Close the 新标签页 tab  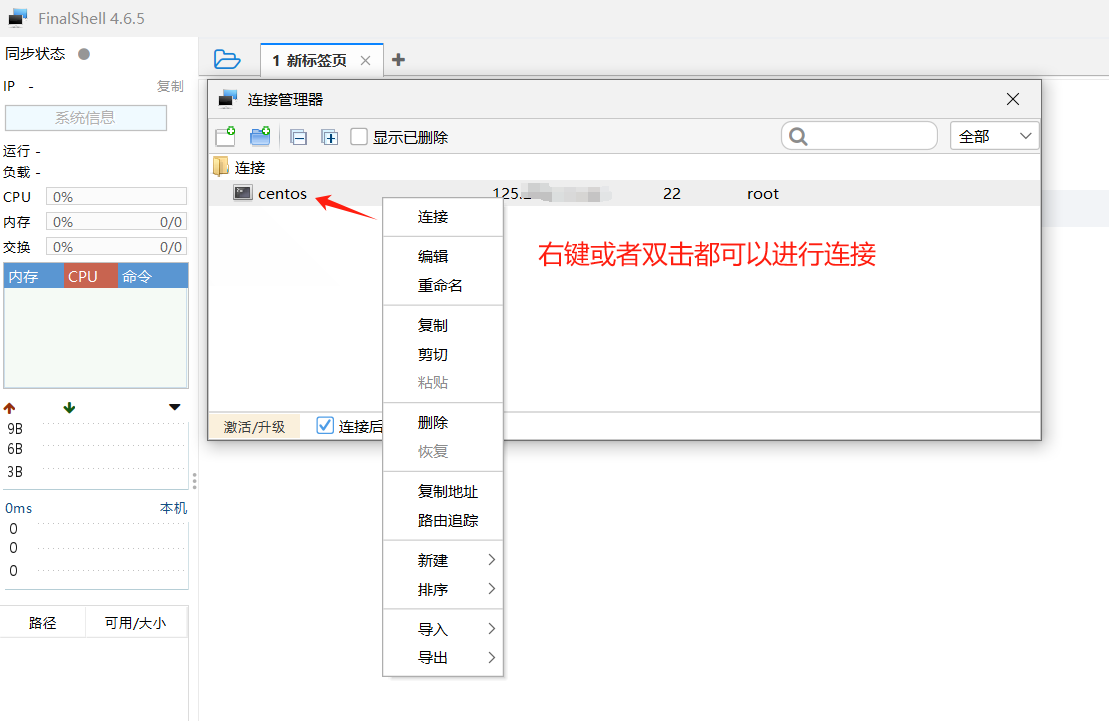(x=365, y=61)
